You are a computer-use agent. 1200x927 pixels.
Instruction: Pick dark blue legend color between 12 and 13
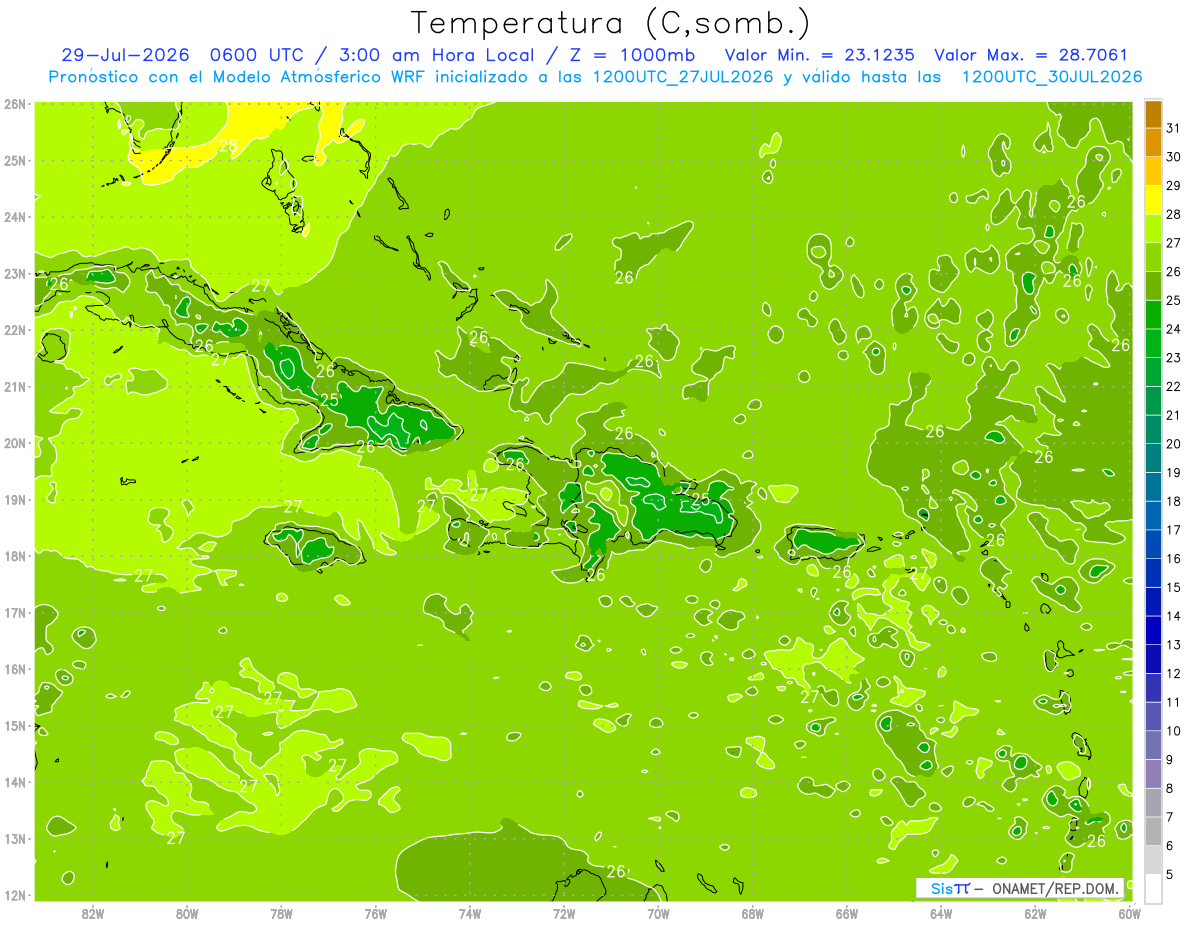pos(1153,658)
